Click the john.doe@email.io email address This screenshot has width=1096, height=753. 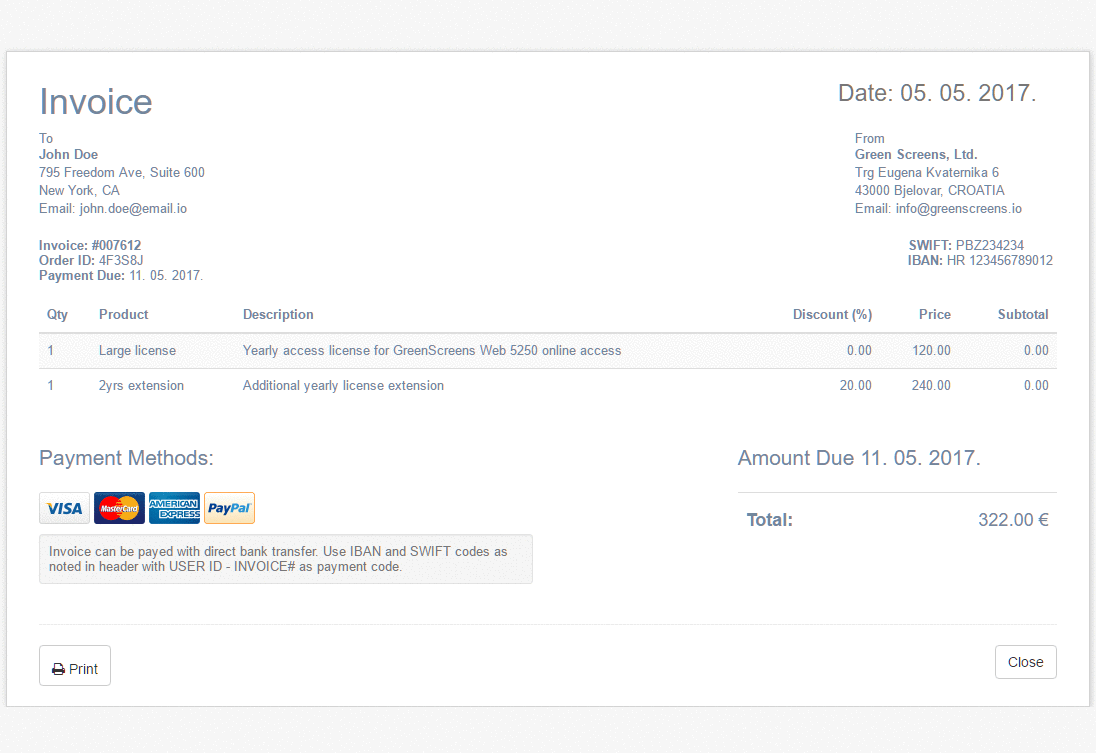click(x=133, y=209)
